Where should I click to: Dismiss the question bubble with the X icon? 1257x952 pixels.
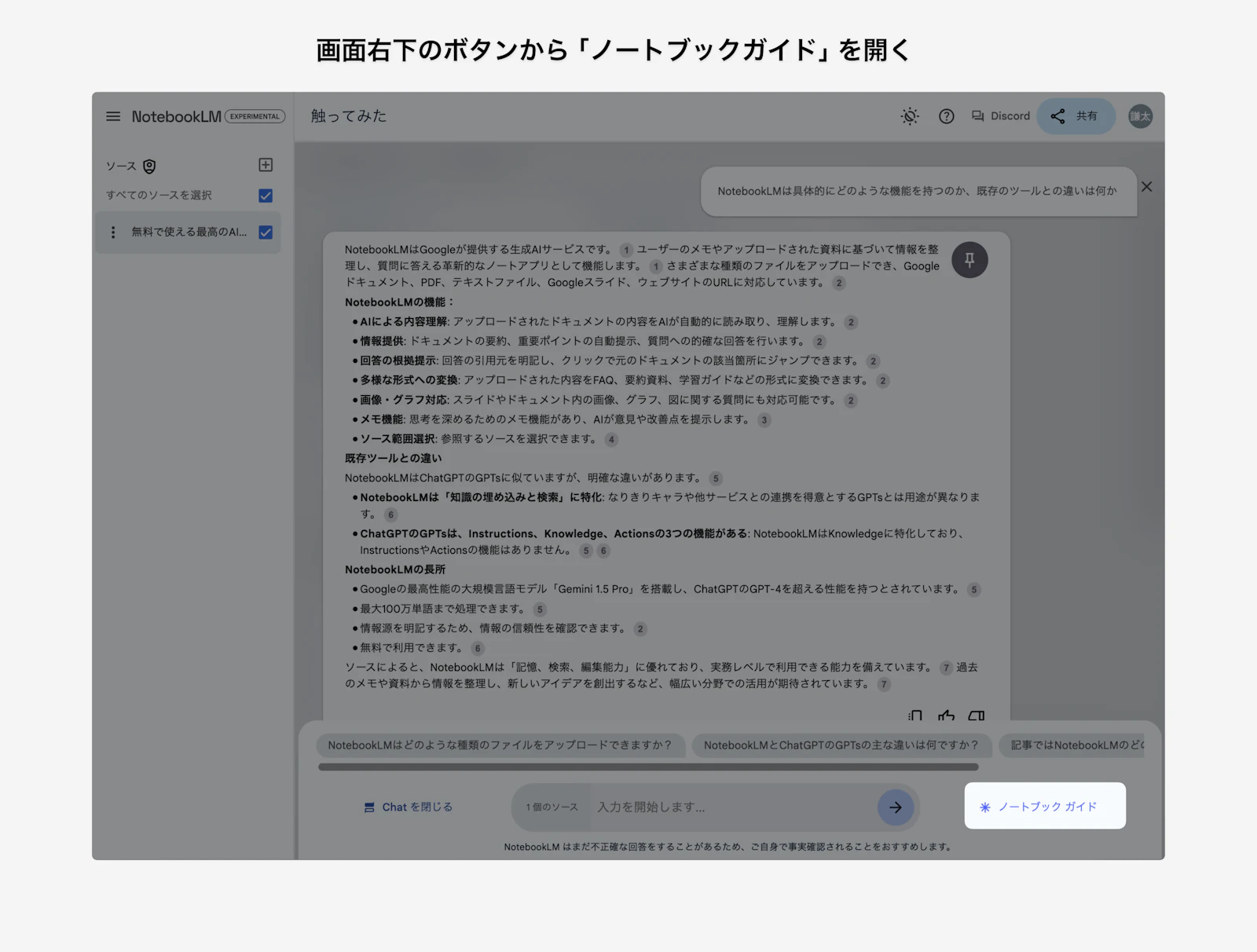1147,187
